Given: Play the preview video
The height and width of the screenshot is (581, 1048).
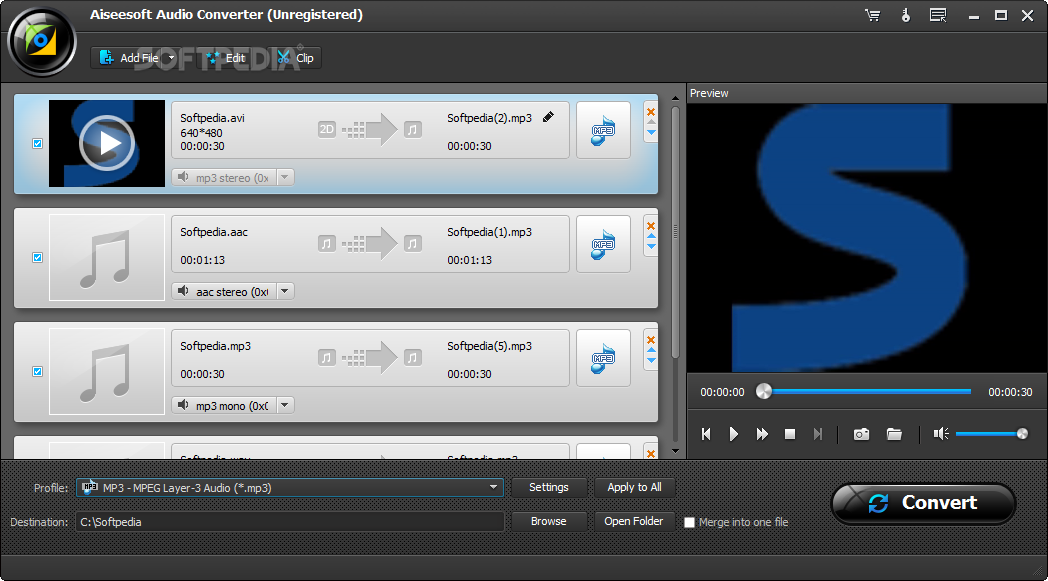Looking at the screenshot, I should (x=734, y=434).
